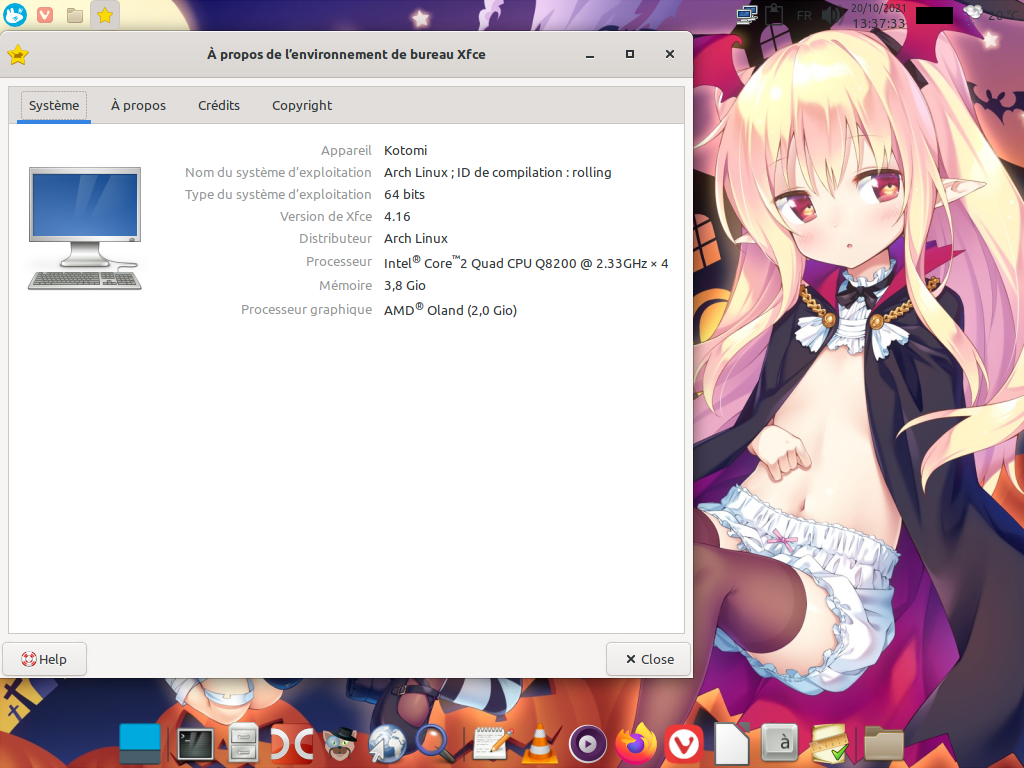Click the Xfce version '4.16'
The height and width of the screenshot is (768, 1024).
(x=397, y=217)
